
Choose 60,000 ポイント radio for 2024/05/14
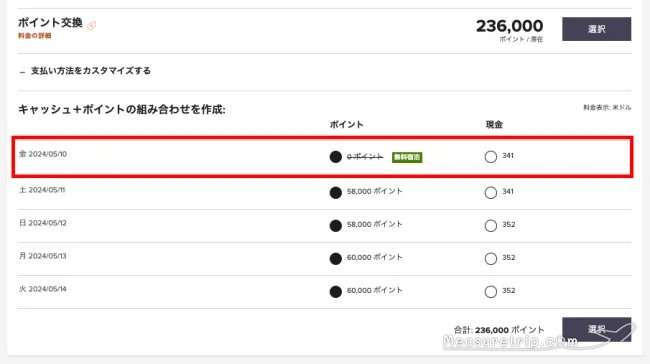pyautogui.click(x=336, y=292)
